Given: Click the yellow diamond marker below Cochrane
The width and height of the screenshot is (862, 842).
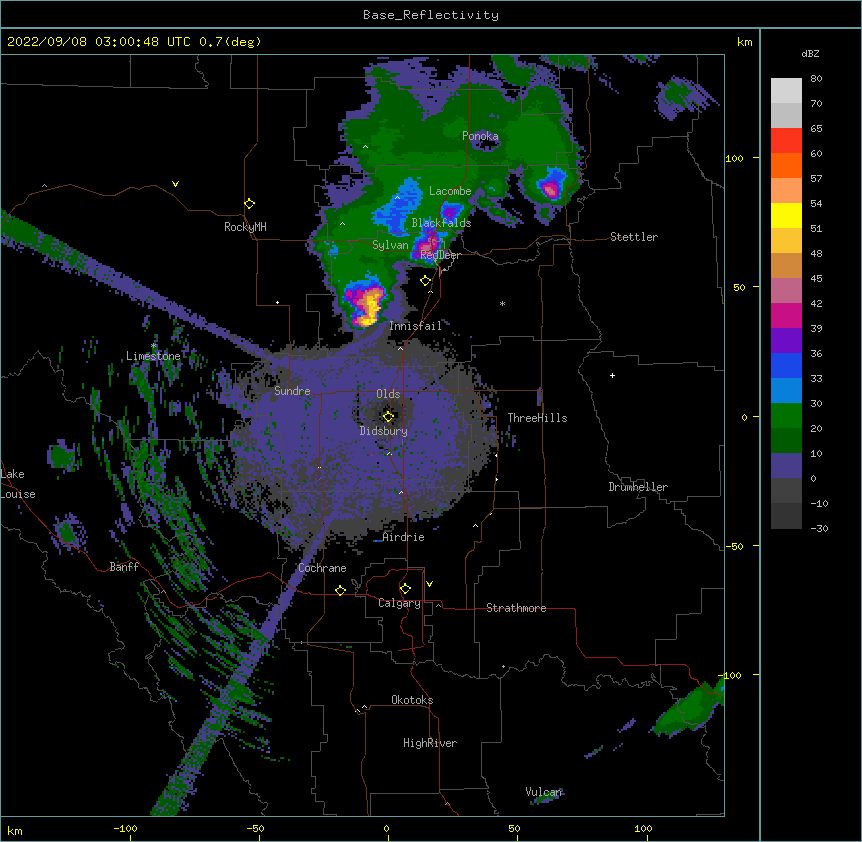Looking at the screenshot, I should pyautogui.click(x=340, y=590).
